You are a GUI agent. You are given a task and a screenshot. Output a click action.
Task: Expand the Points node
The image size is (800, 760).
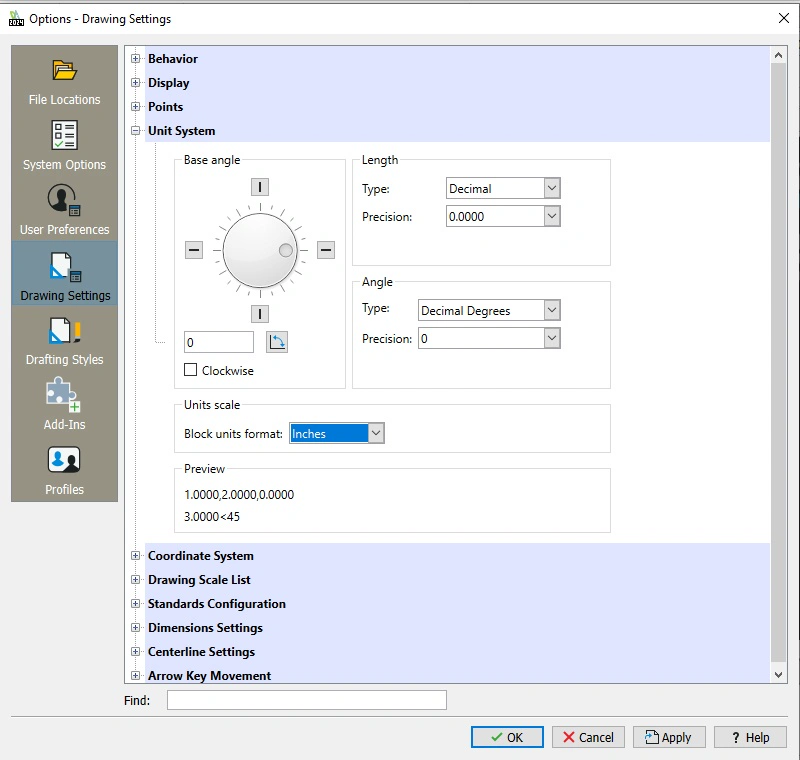click(x=135, y=107)
